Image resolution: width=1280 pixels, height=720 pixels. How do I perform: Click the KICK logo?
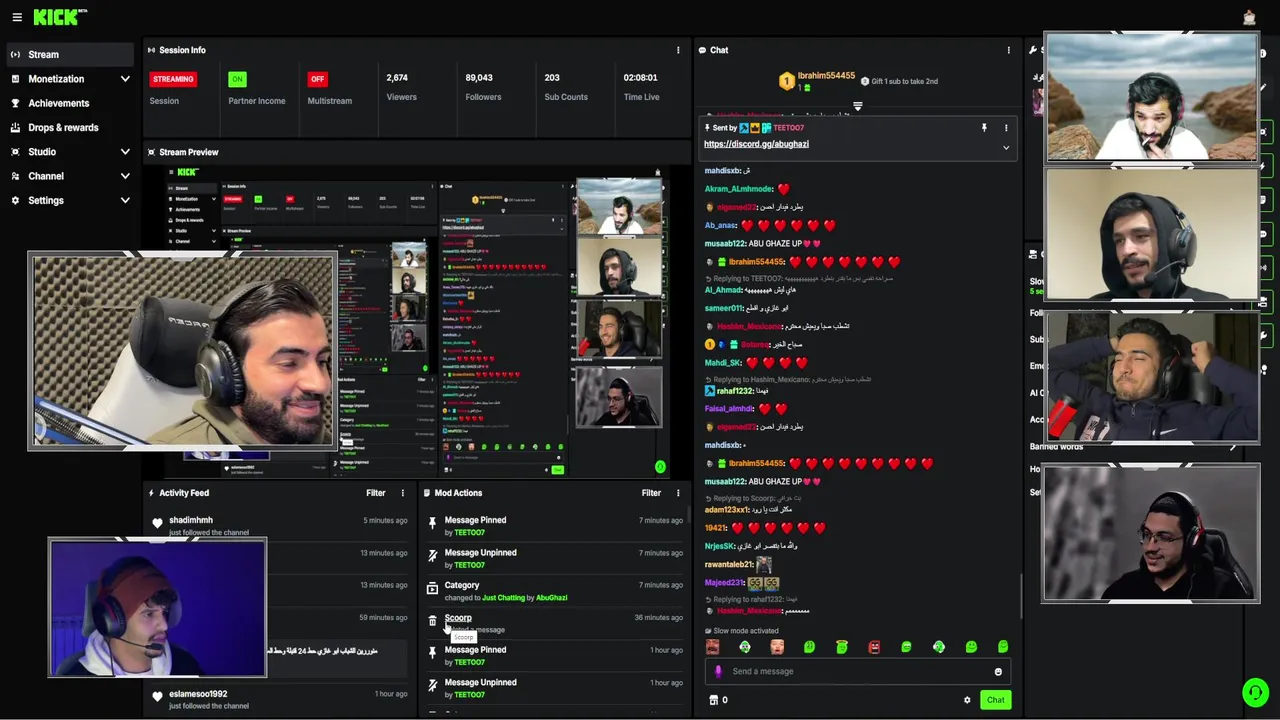click(x=60, y=17)
